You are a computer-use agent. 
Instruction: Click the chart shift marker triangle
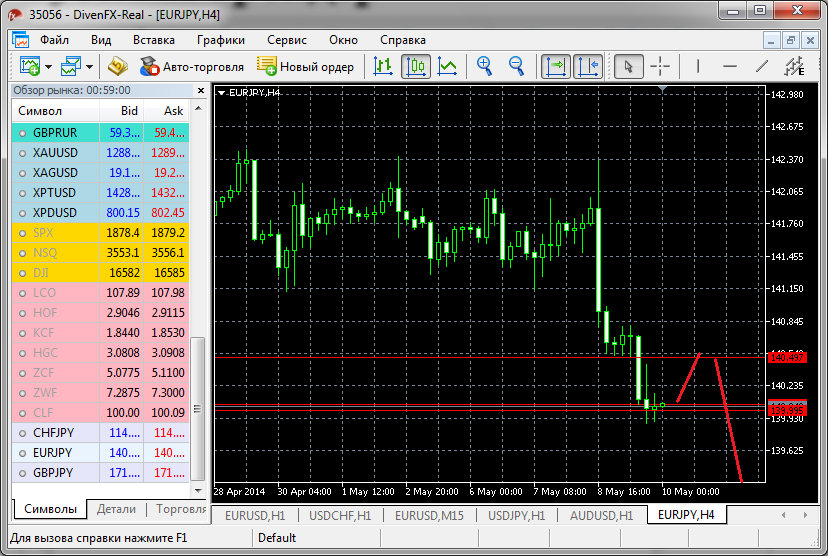pyautogui.click(x=662, y=89)
